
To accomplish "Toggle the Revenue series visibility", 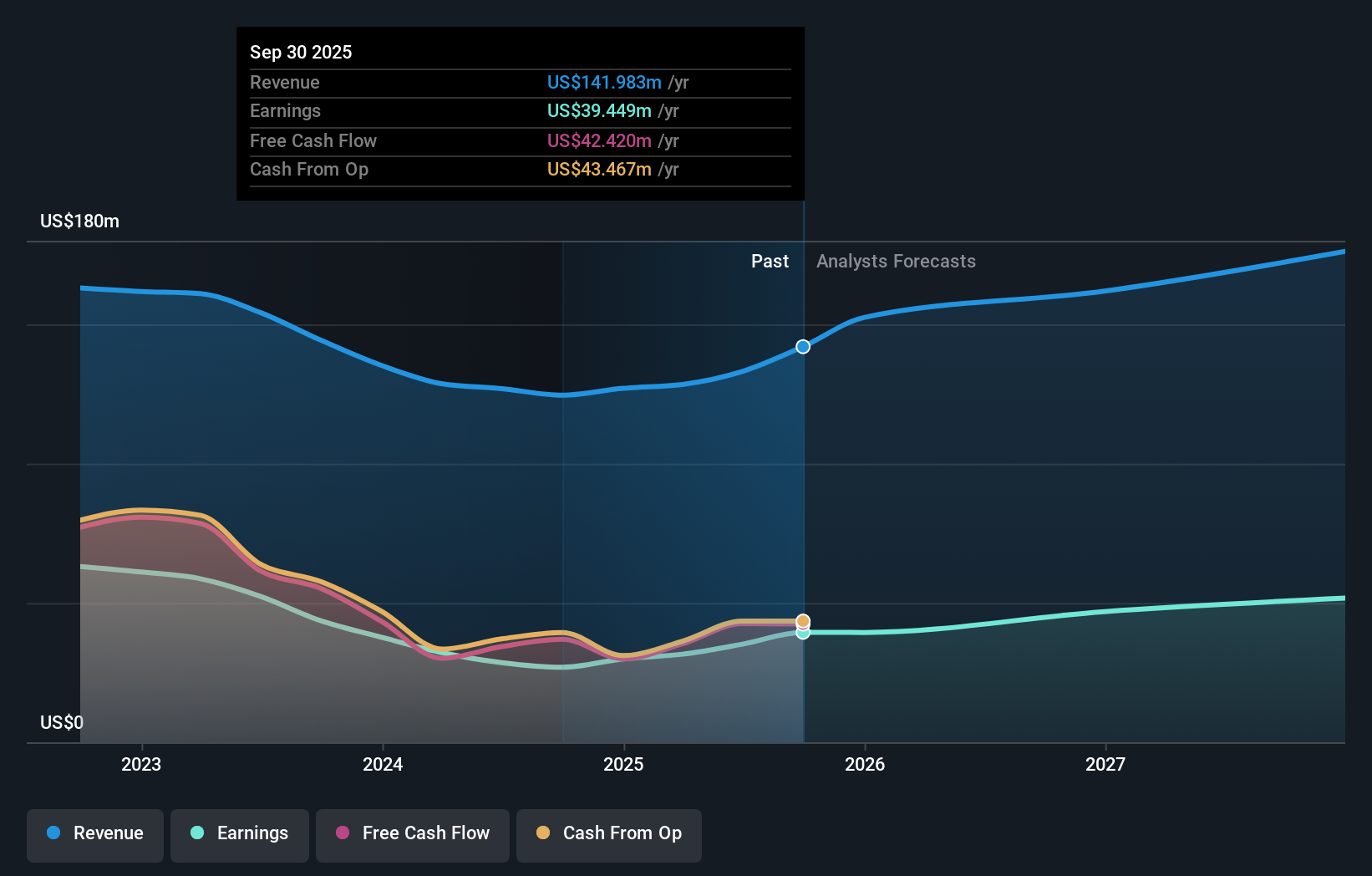I will tap(94, 834).
